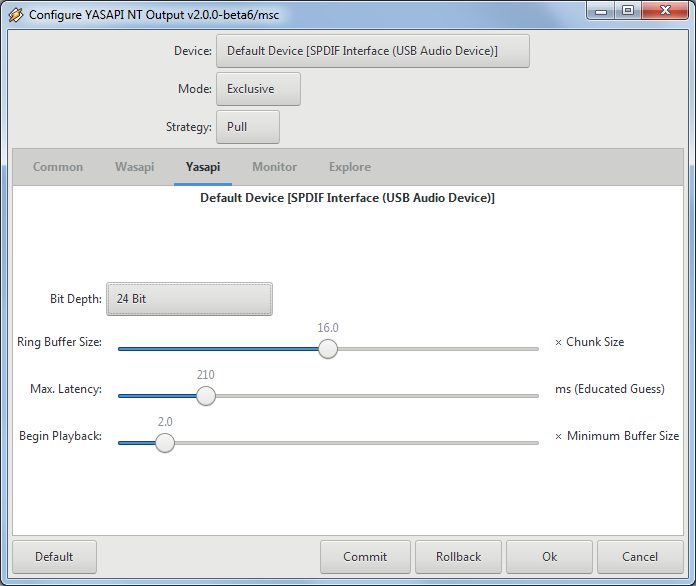
Task: Go to the Explore tab
Action: coord(350,167)
